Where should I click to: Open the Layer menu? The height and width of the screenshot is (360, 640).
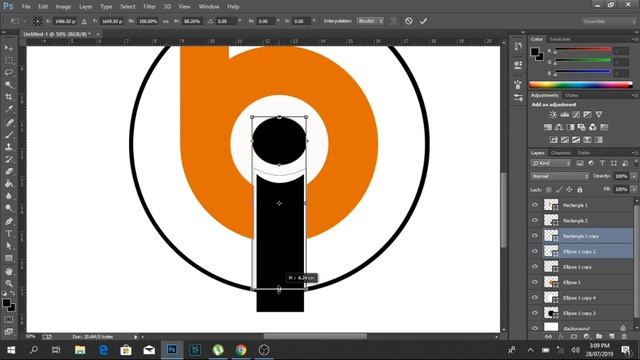coord(85,7)
